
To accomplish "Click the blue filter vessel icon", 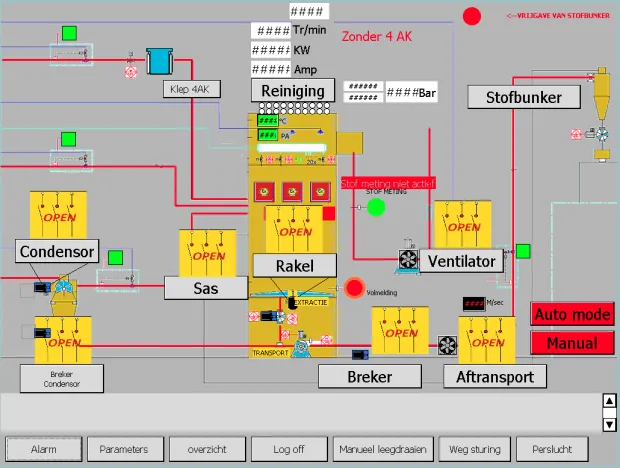I will (x=159, y=61).
